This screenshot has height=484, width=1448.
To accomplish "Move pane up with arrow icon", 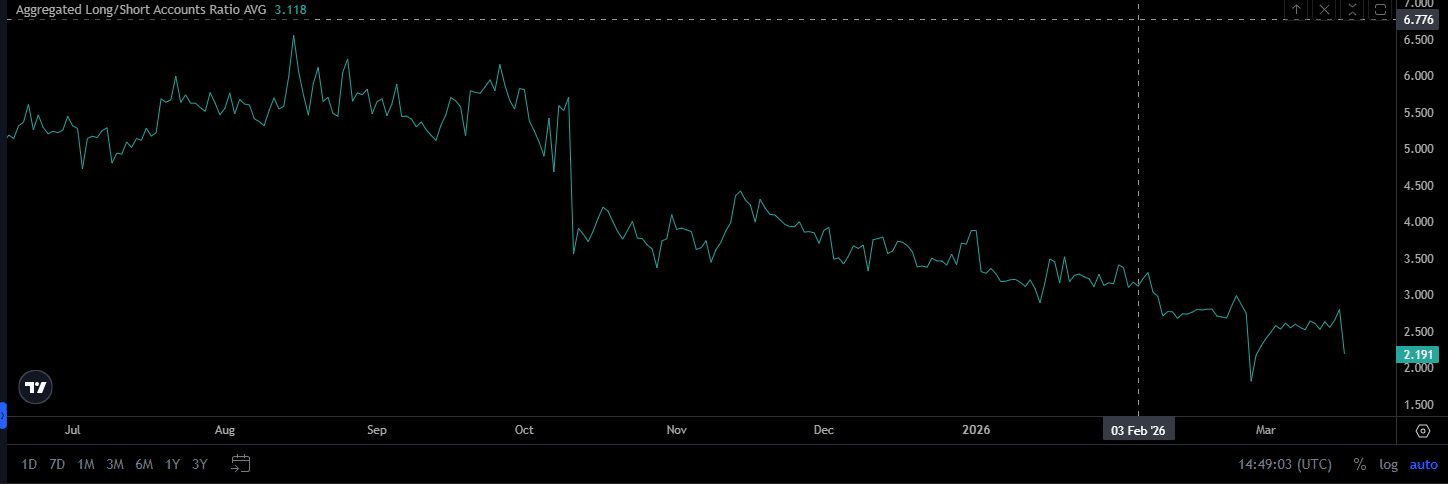I will click(x=1297, y=9).
